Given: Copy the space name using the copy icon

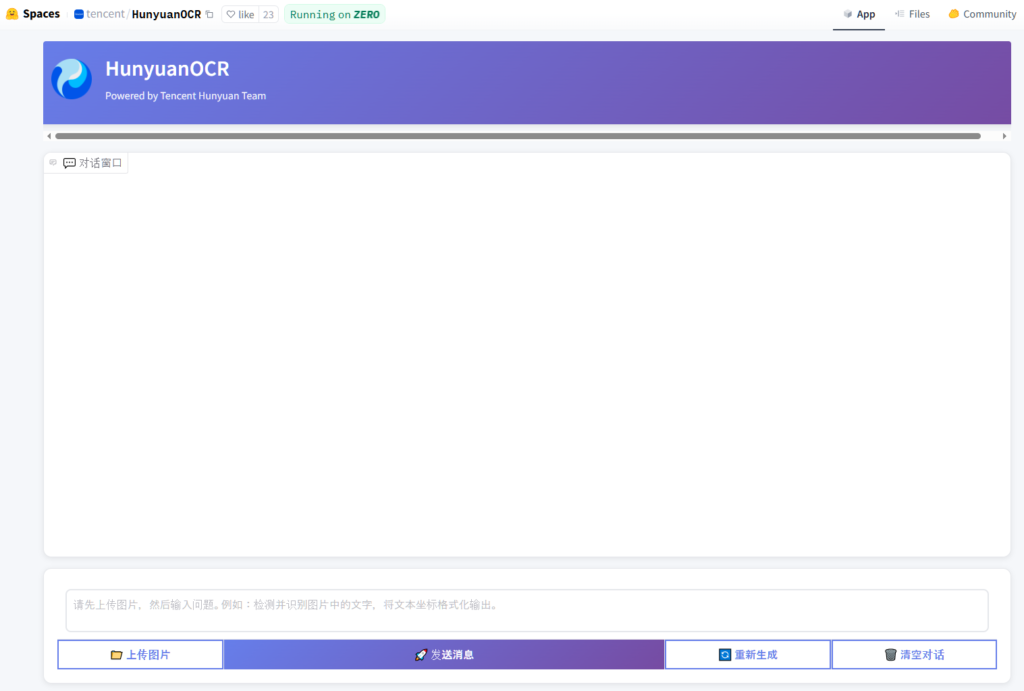Looking at the screenshot, I should tap(209, 14).
